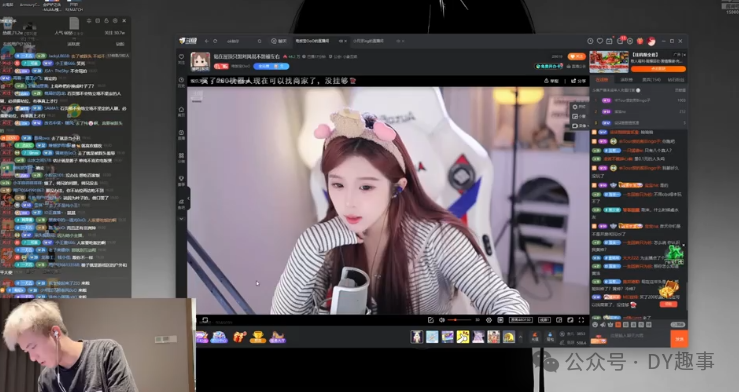Click the 举报 report icon above the video
This screenshot has width=739, height=392.
tap(551, 81)
